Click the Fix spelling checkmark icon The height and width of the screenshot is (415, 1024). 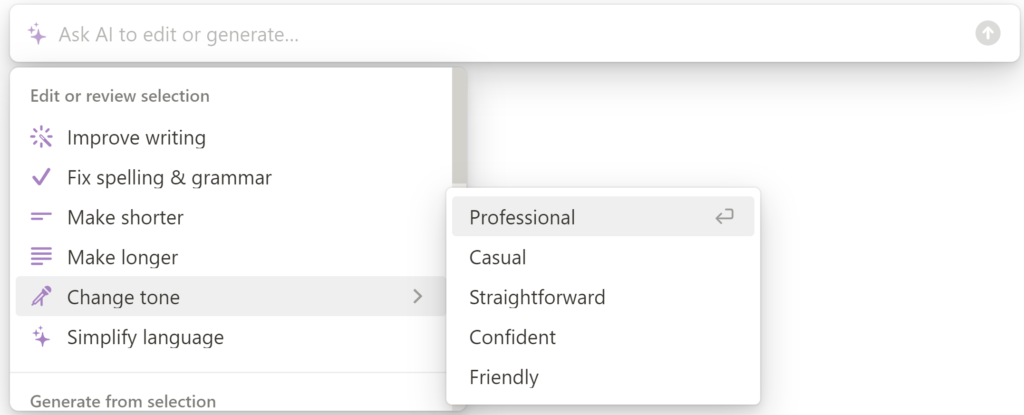click(x=41, y=177)
